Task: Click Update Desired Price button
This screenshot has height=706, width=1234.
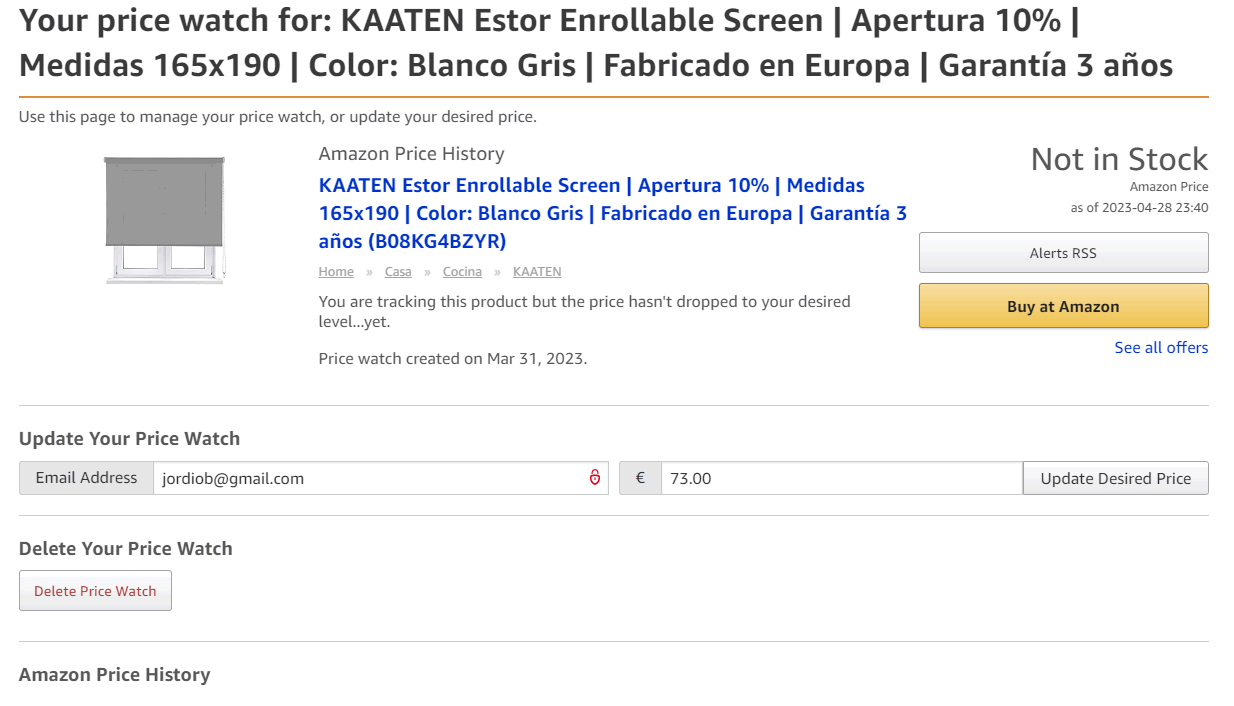Action: point(1116,478)
